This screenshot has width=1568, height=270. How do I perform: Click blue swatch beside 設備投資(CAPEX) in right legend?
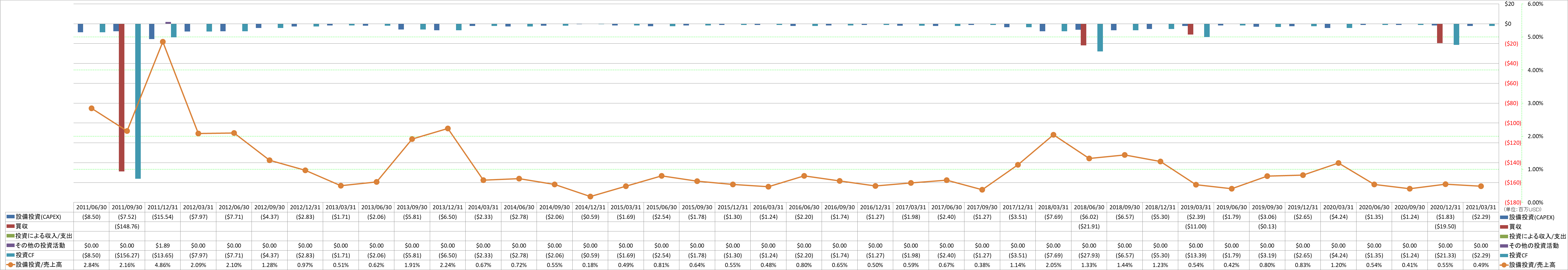click(1504, 218)
